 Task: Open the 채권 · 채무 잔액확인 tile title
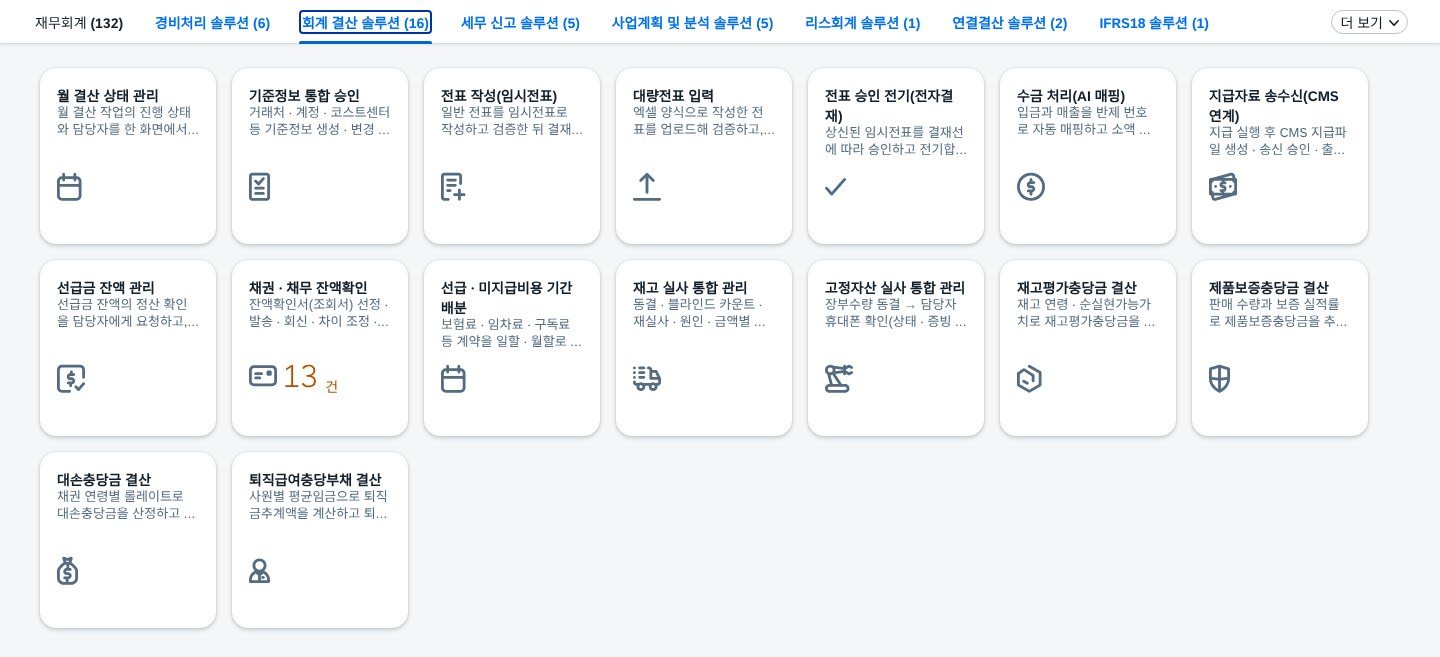(308, 288)
